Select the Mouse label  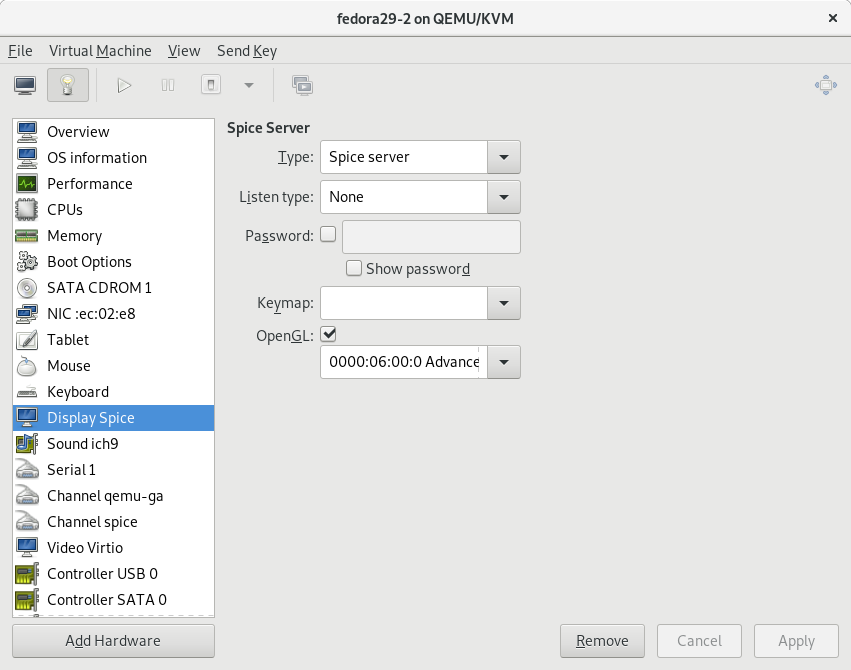(69, 366)
